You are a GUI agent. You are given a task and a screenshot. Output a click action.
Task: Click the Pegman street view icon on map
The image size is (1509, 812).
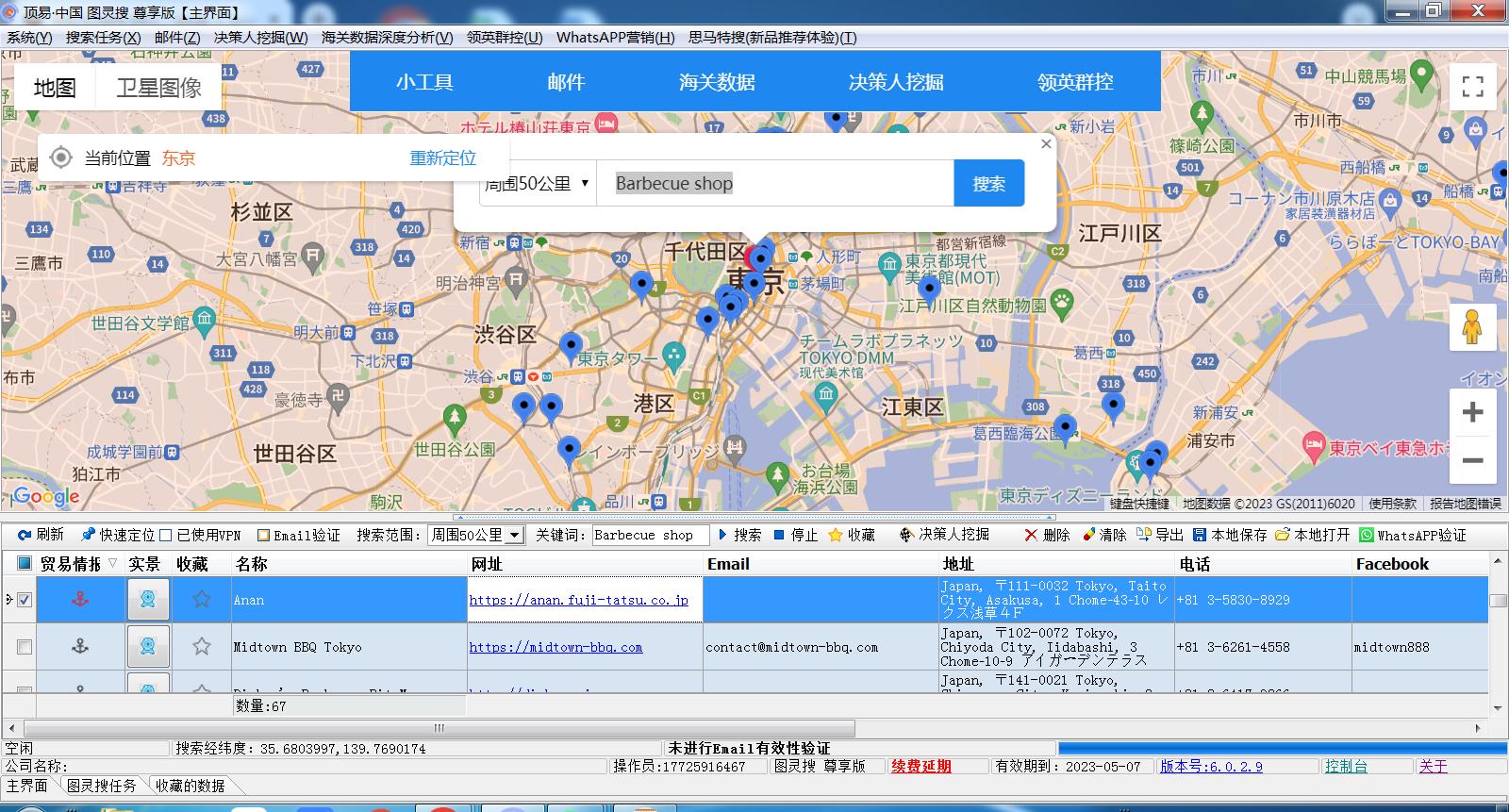[x=1472, y=327]
